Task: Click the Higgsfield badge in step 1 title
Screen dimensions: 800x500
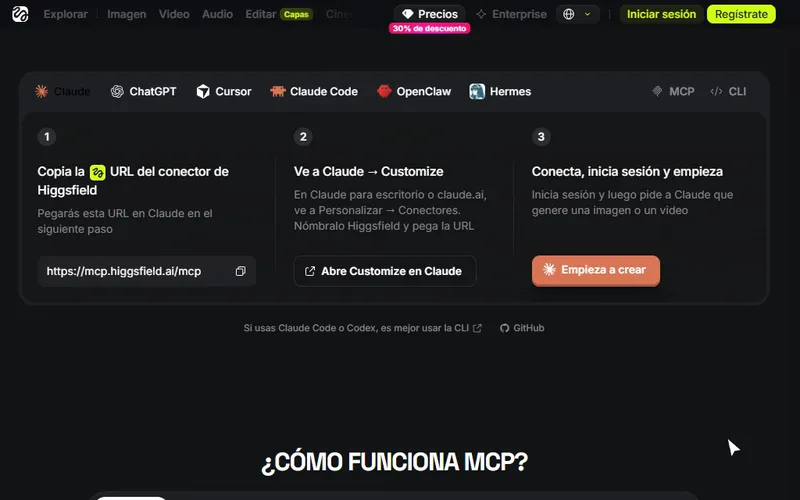Action: click(x=97, y=172)
